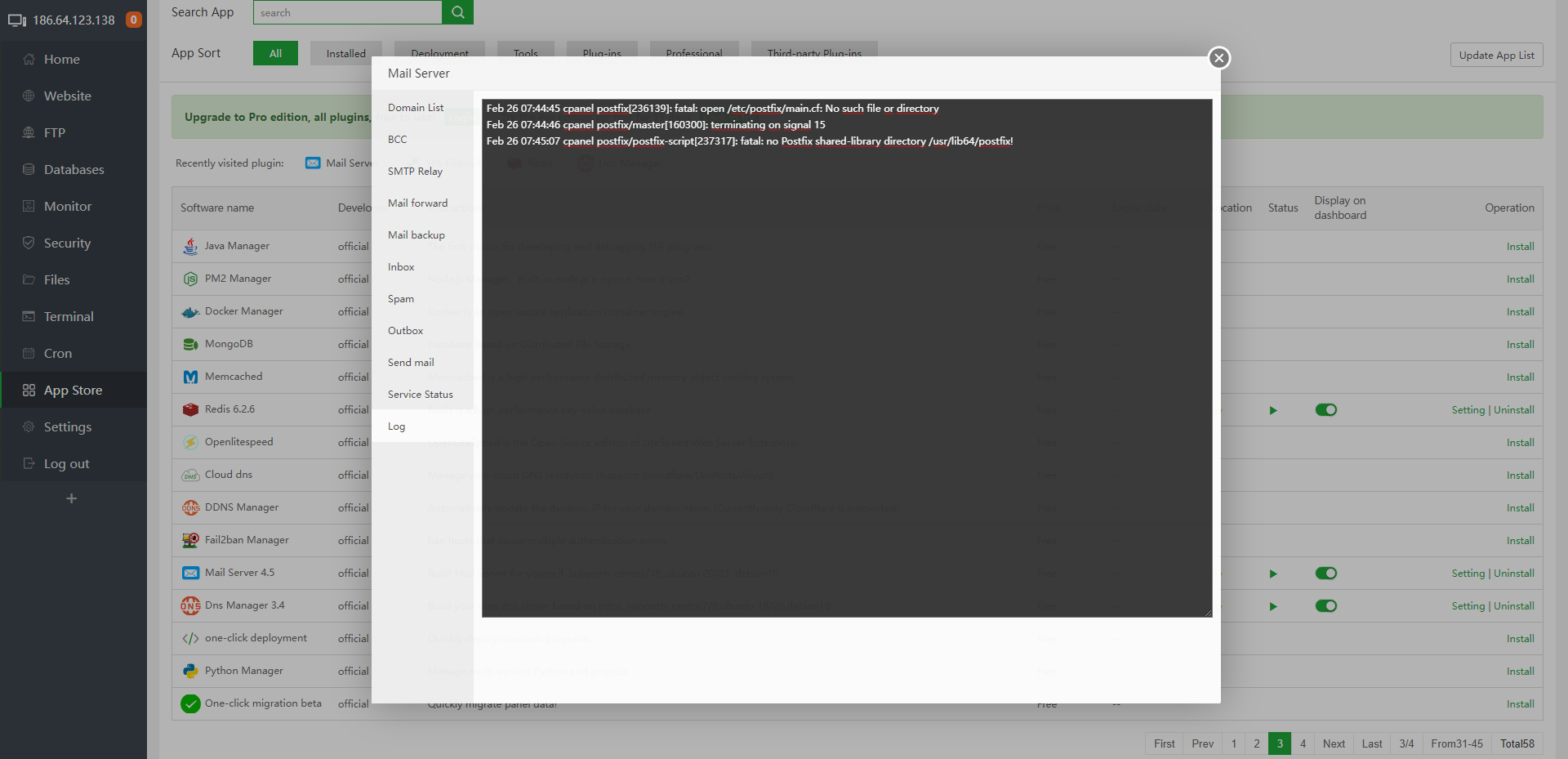Image resolution: width=1568 pixels, height=759 pixels.
Task: Install Python Manager
Action: point(1520,671)
